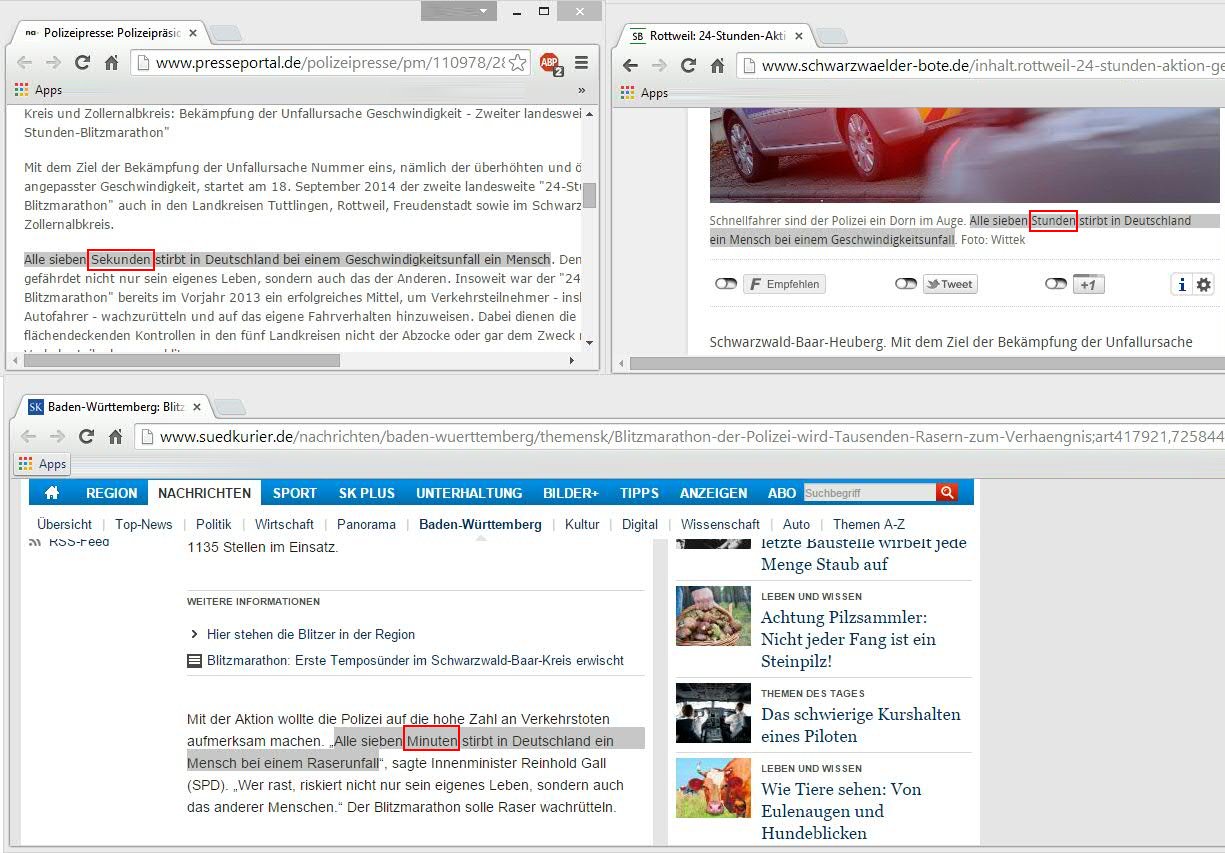Enable the Tweet toggle switch
This screenshot has width=1225, height=853.
[x=905, y=284]
